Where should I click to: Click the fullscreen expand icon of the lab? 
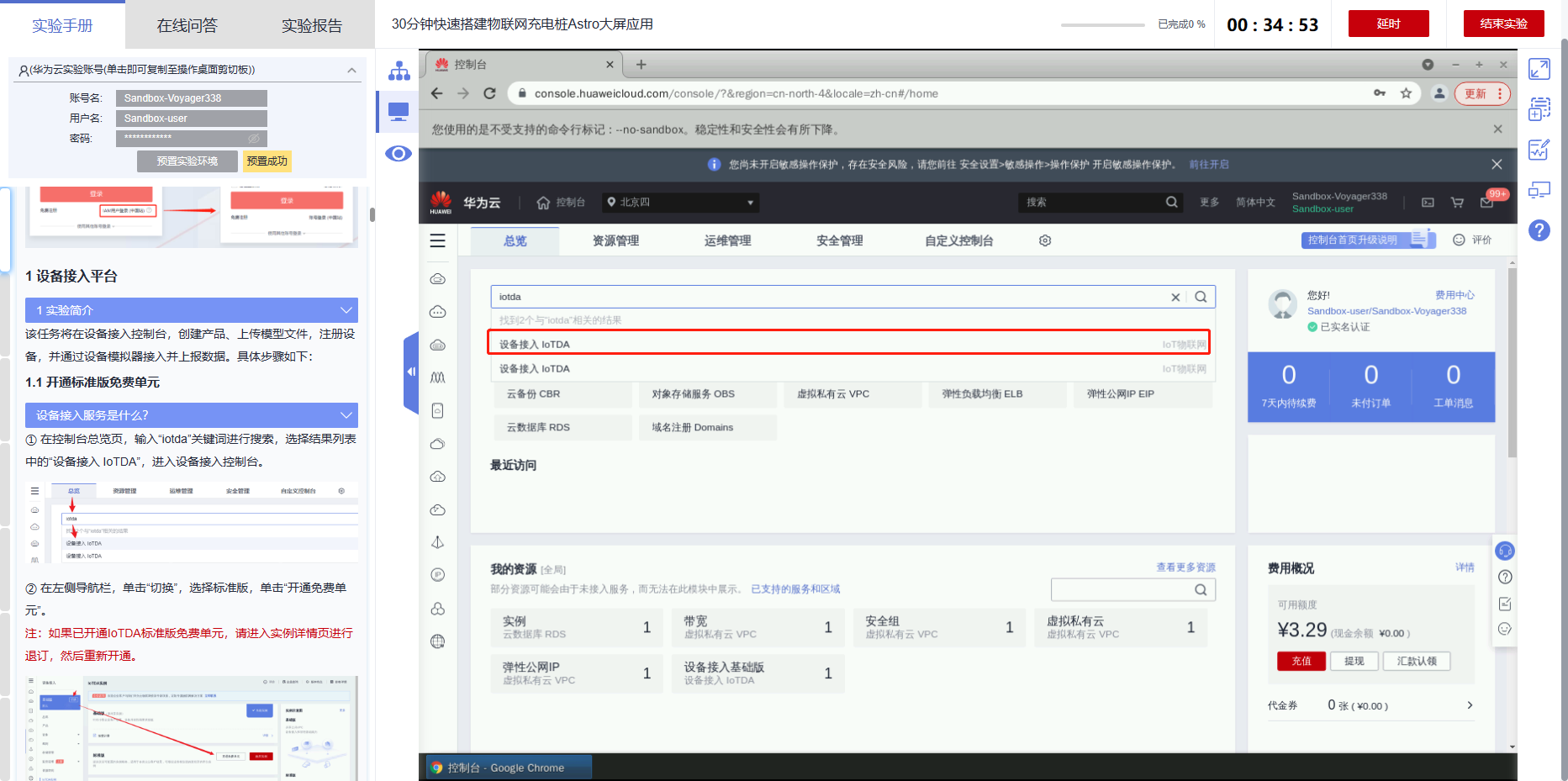tap(1539, 69)
